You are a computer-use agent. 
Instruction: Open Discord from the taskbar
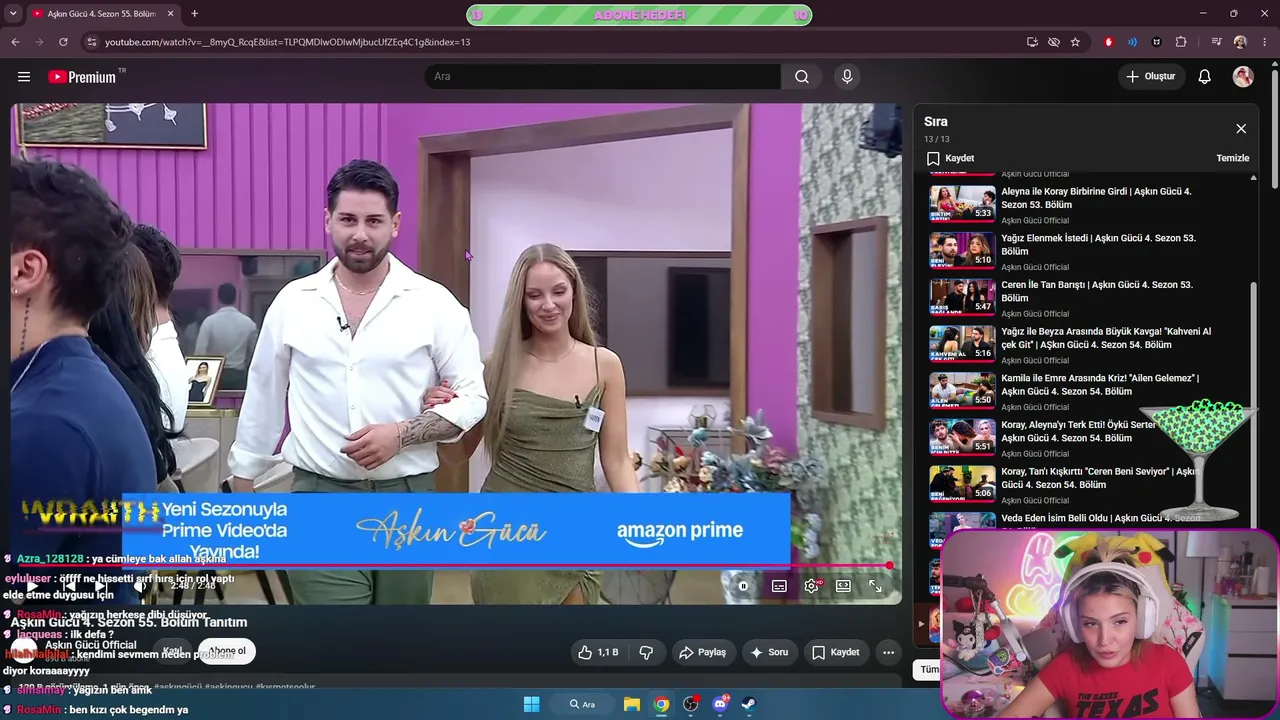(x=720, y=704)
